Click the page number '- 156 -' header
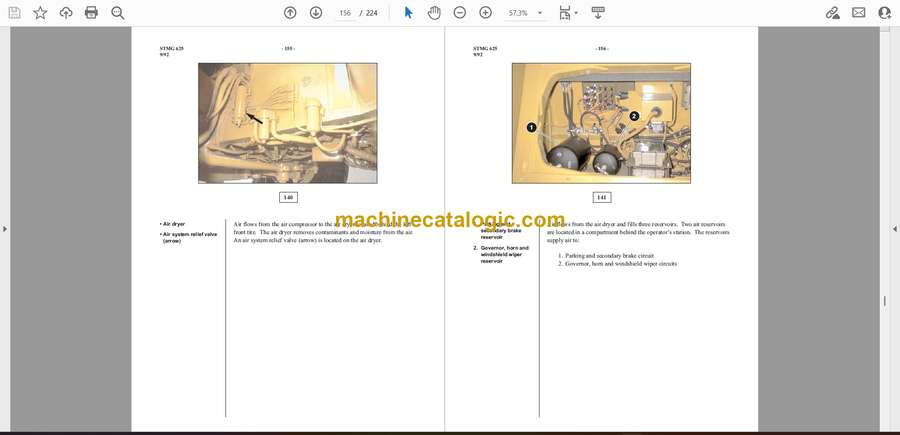The image size is (900, 435). (x=602, y=49)
